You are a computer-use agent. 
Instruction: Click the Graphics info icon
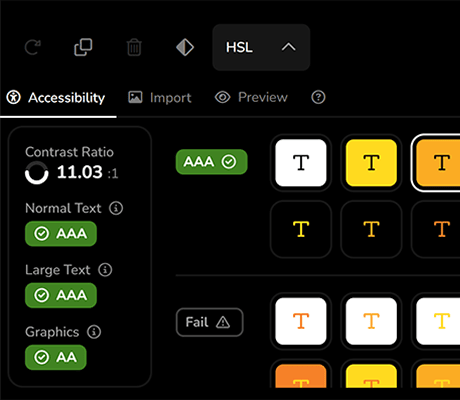pos(94,332)
